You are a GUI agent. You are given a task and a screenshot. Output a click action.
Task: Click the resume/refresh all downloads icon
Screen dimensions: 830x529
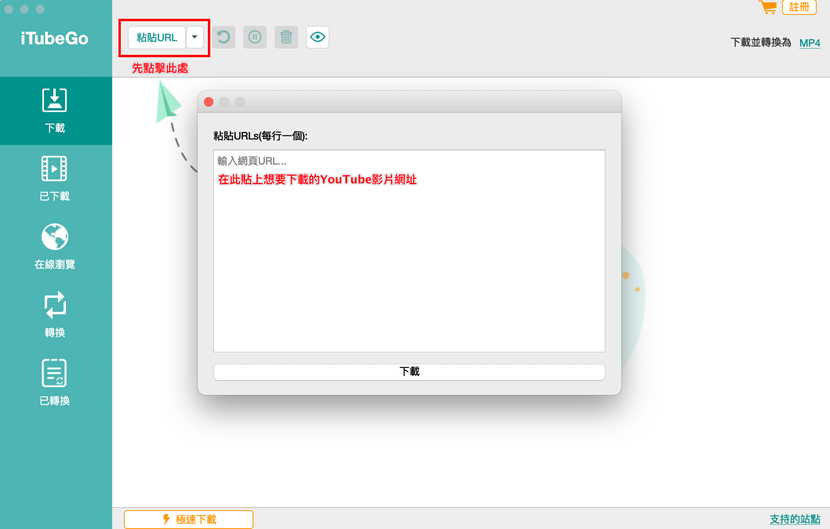pyautogui.click(x=224, y=38)
